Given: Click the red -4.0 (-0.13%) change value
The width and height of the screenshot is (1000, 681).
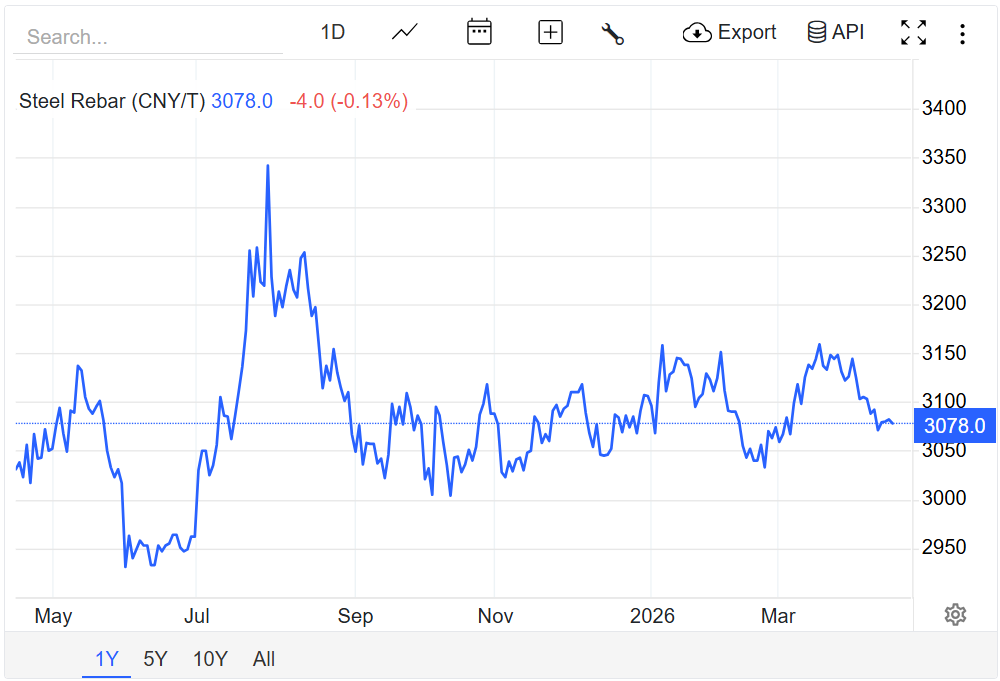Looking at the screenshot, I should pos(348,101).
